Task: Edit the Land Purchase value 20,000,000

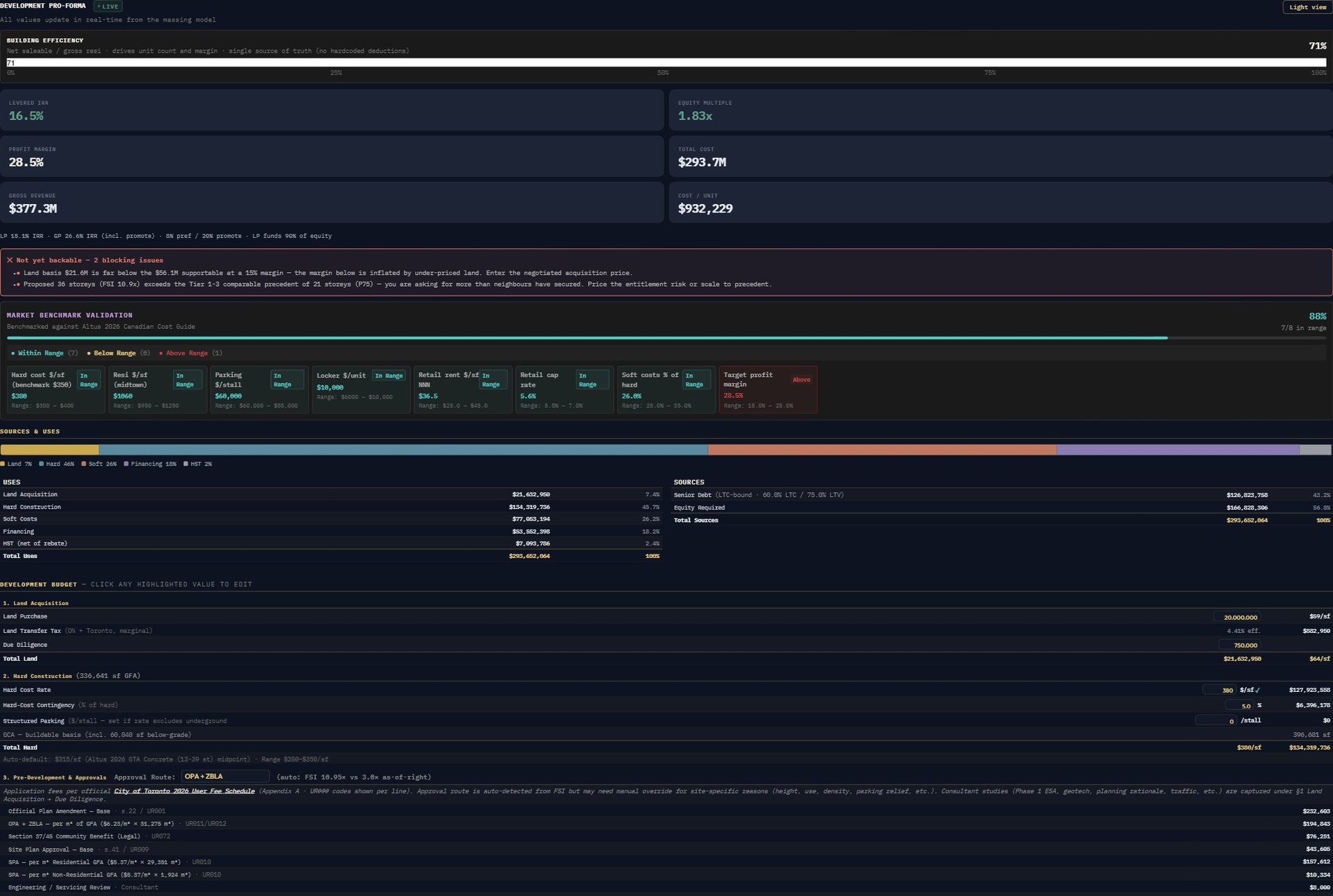Action: (x=1237, y=617)
